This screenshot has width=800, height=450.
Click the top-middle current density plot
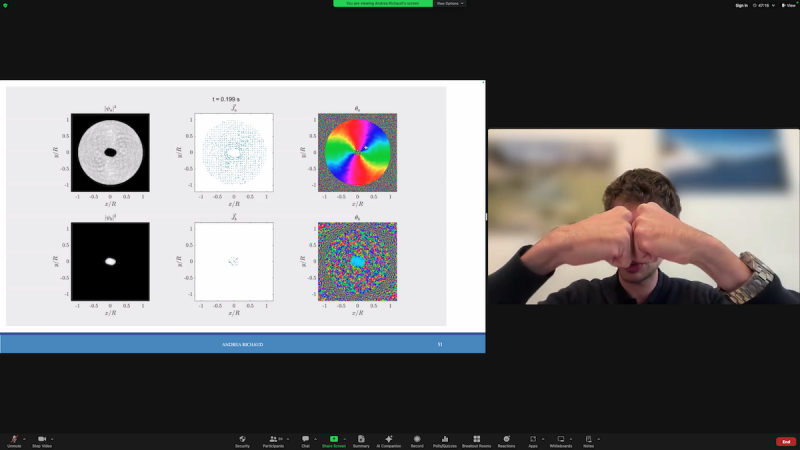click(234, 153)
